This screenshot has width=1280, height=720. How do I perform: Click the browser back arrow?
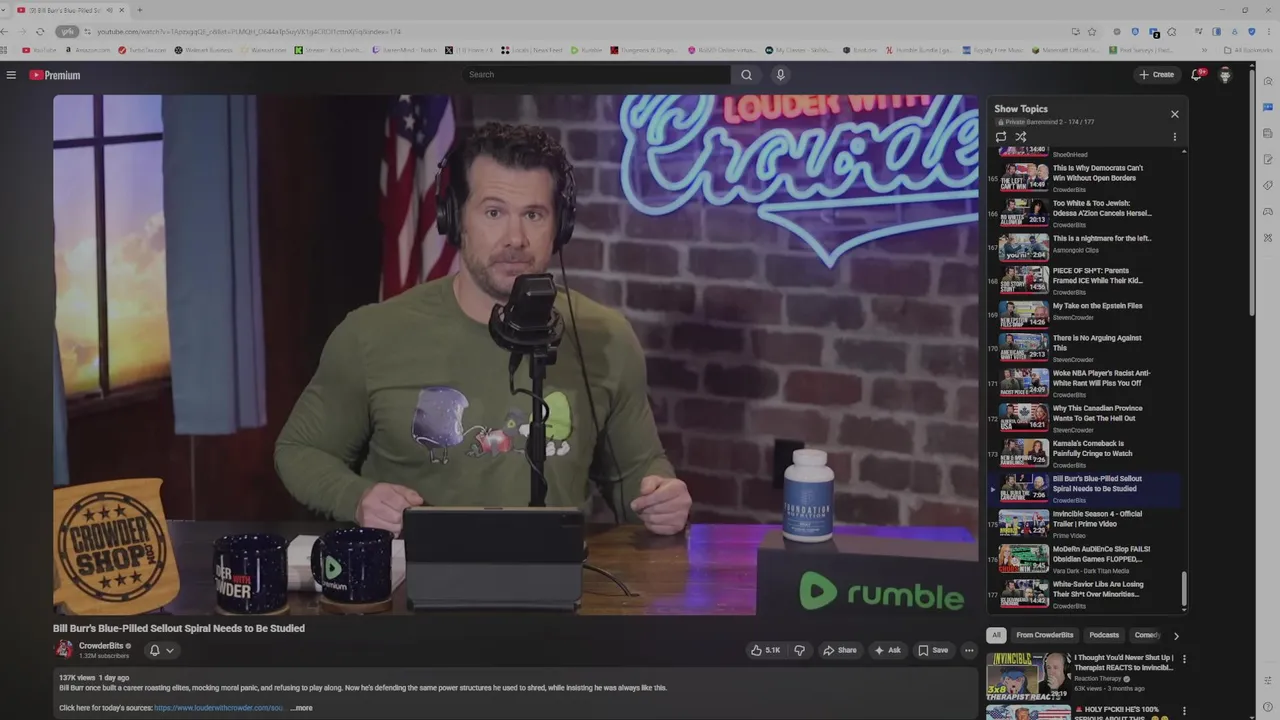pos(5,31)
